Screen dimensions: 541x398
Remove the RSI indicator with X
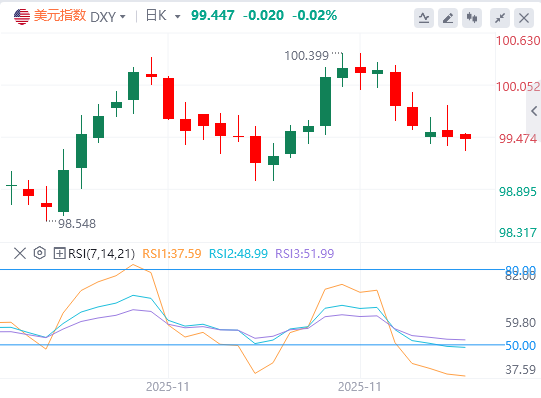click(x=20, y=253)
